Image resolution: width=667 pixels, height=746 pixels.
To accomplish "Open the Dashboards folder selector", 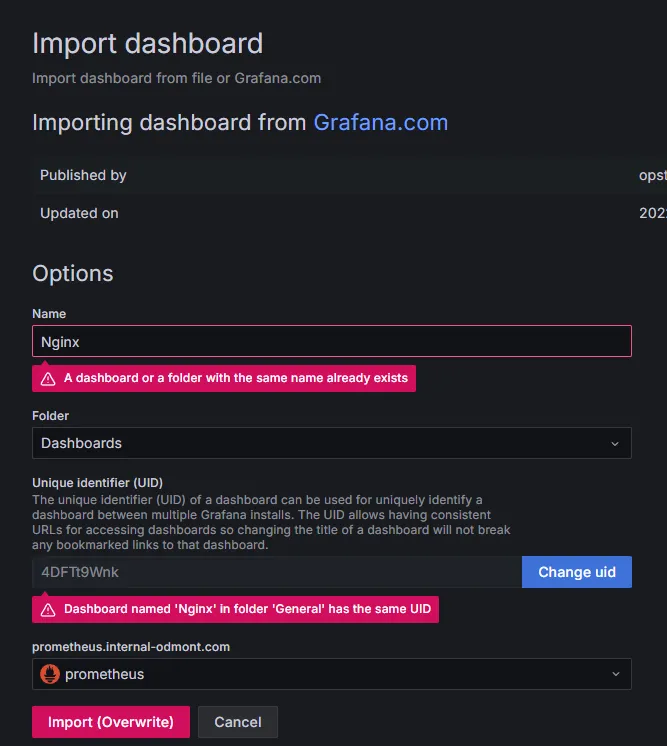I will 332,443.
